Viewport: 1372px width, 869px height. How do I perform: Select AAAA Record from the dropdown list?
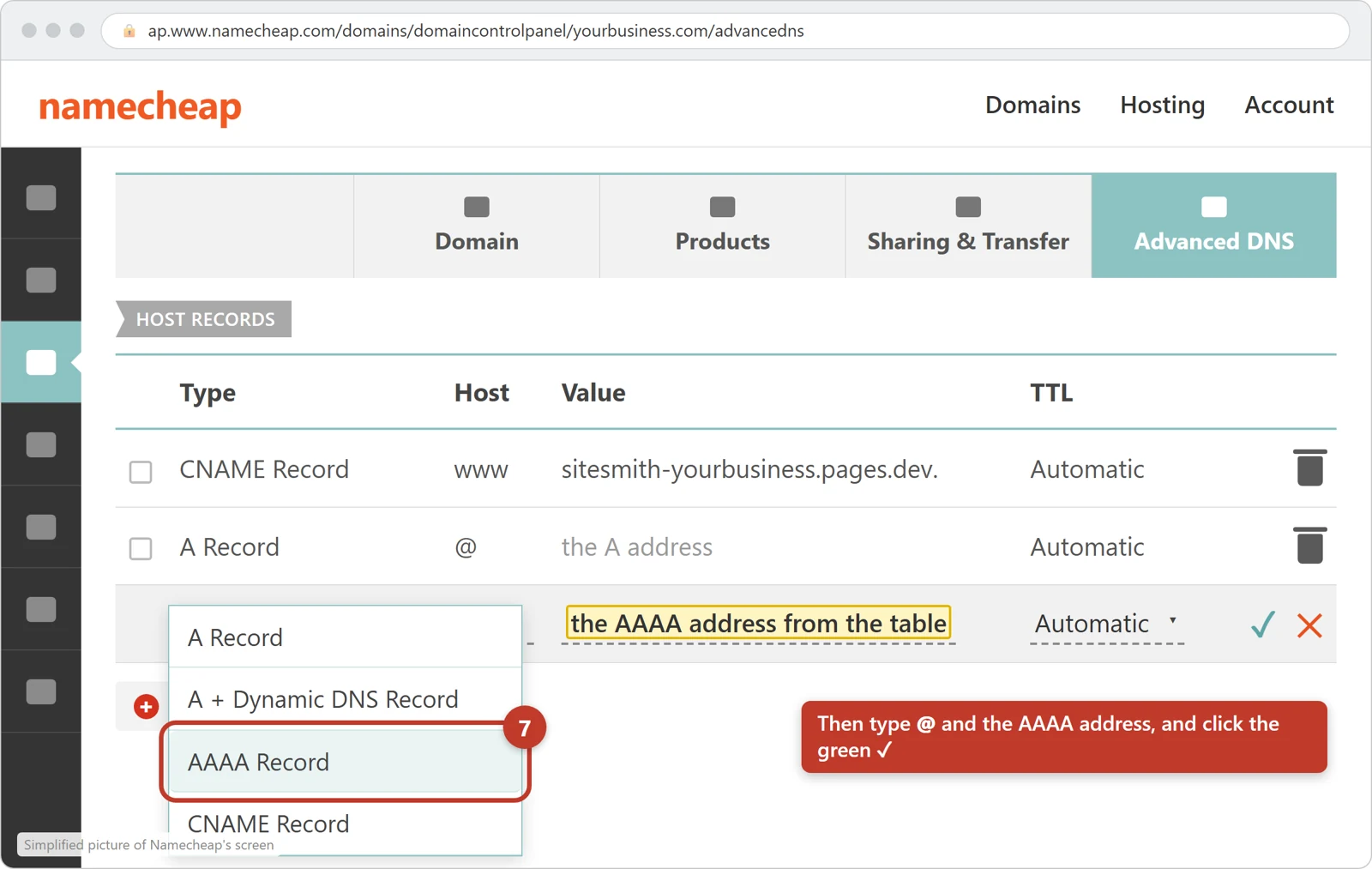tap(345, 762)
